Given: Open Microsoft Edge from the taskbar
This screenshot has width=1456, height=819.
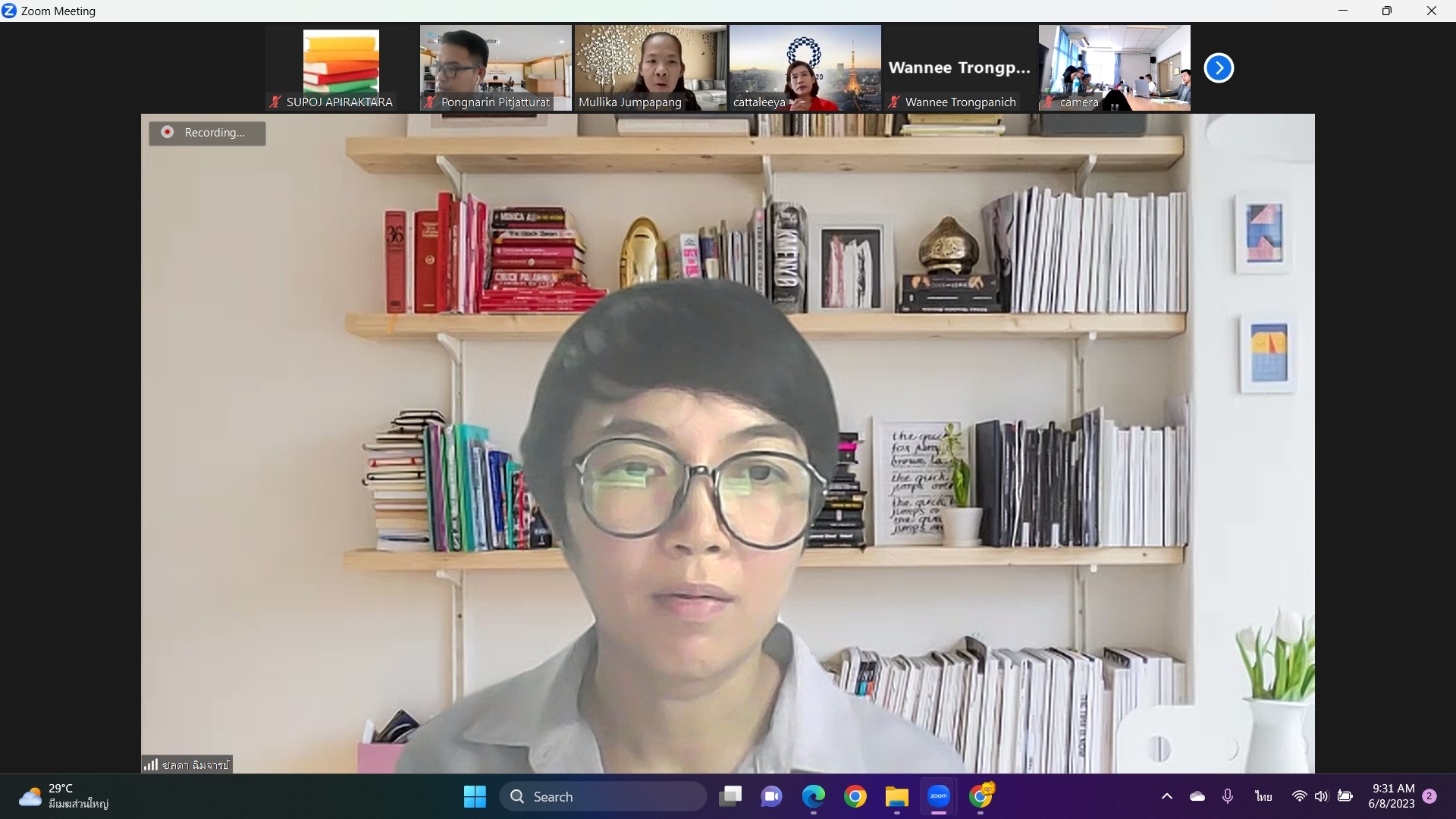Looking at the screenshot, I should [814, 796].
